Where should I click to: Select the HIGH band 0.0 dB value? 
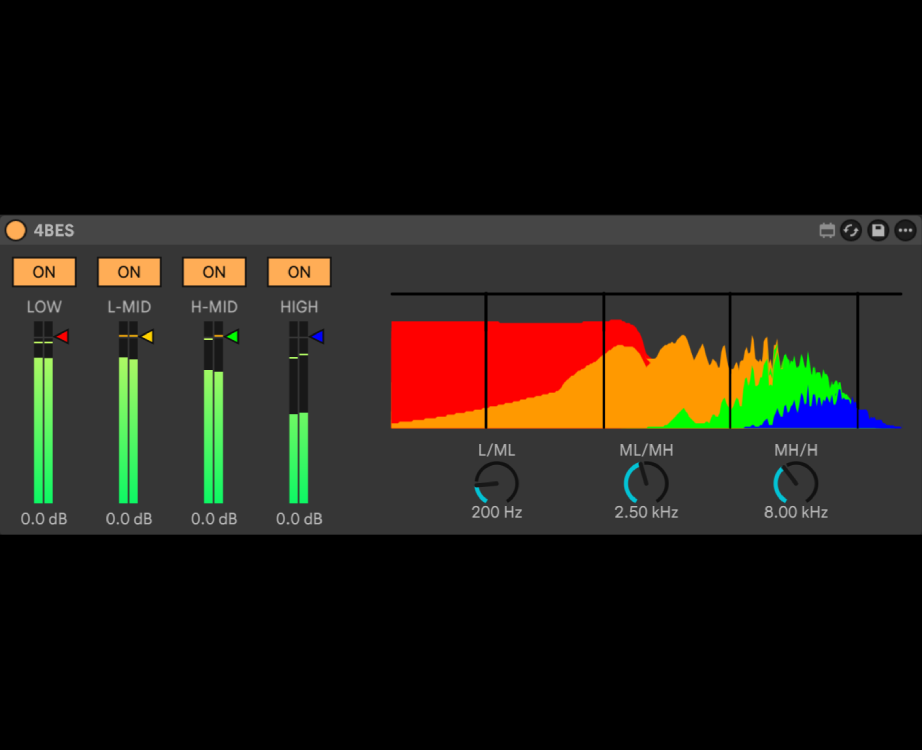coord(299,519)
